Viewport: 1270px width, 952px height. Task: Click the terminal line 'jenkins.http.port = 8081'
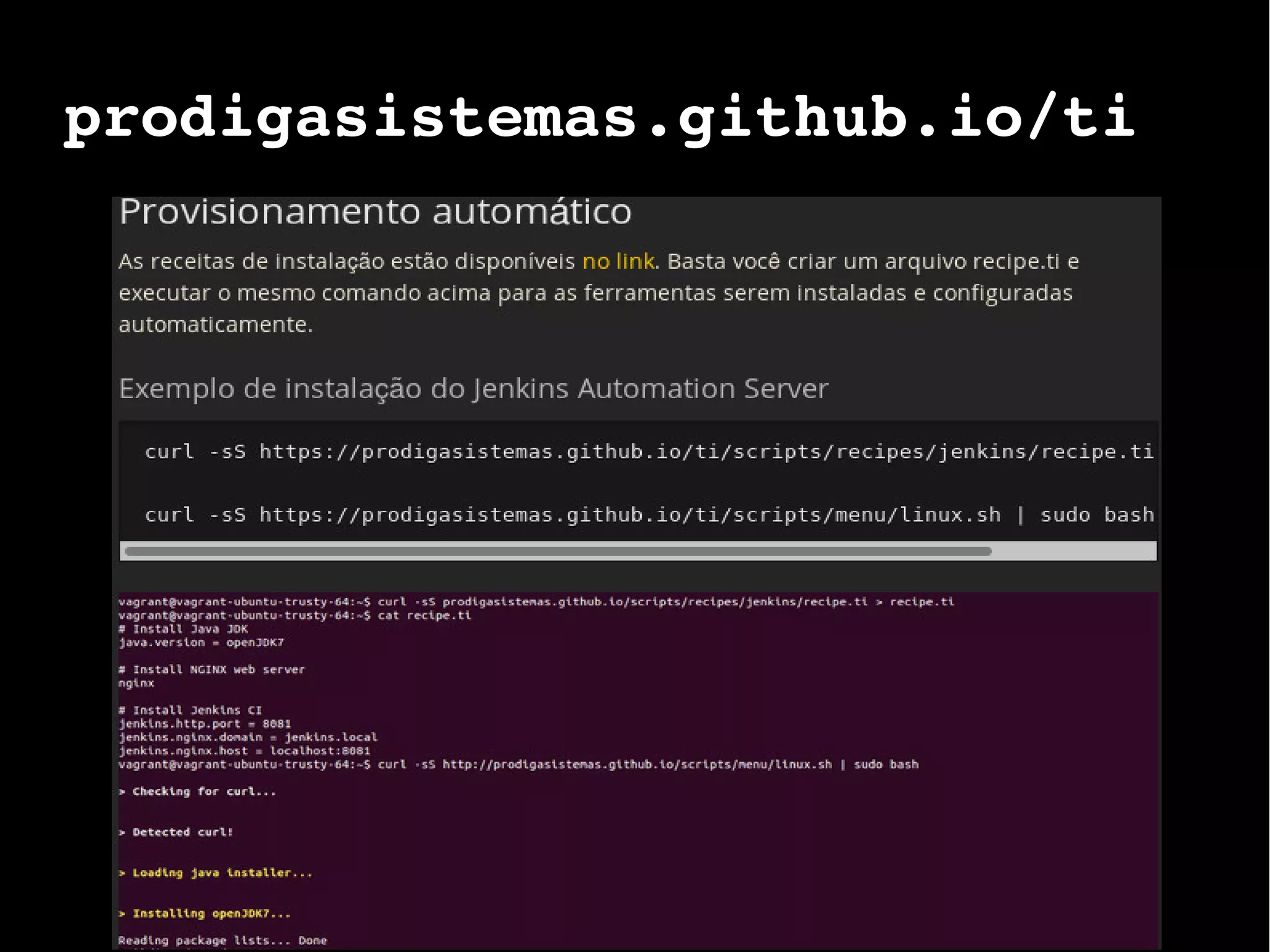(x=205, y=724)
